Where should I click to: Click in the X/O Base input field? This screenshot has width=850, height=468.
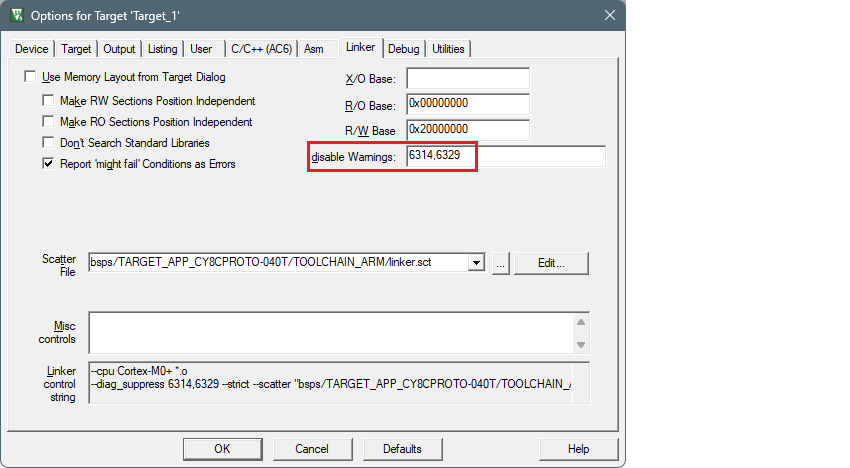tap(467, 79)
